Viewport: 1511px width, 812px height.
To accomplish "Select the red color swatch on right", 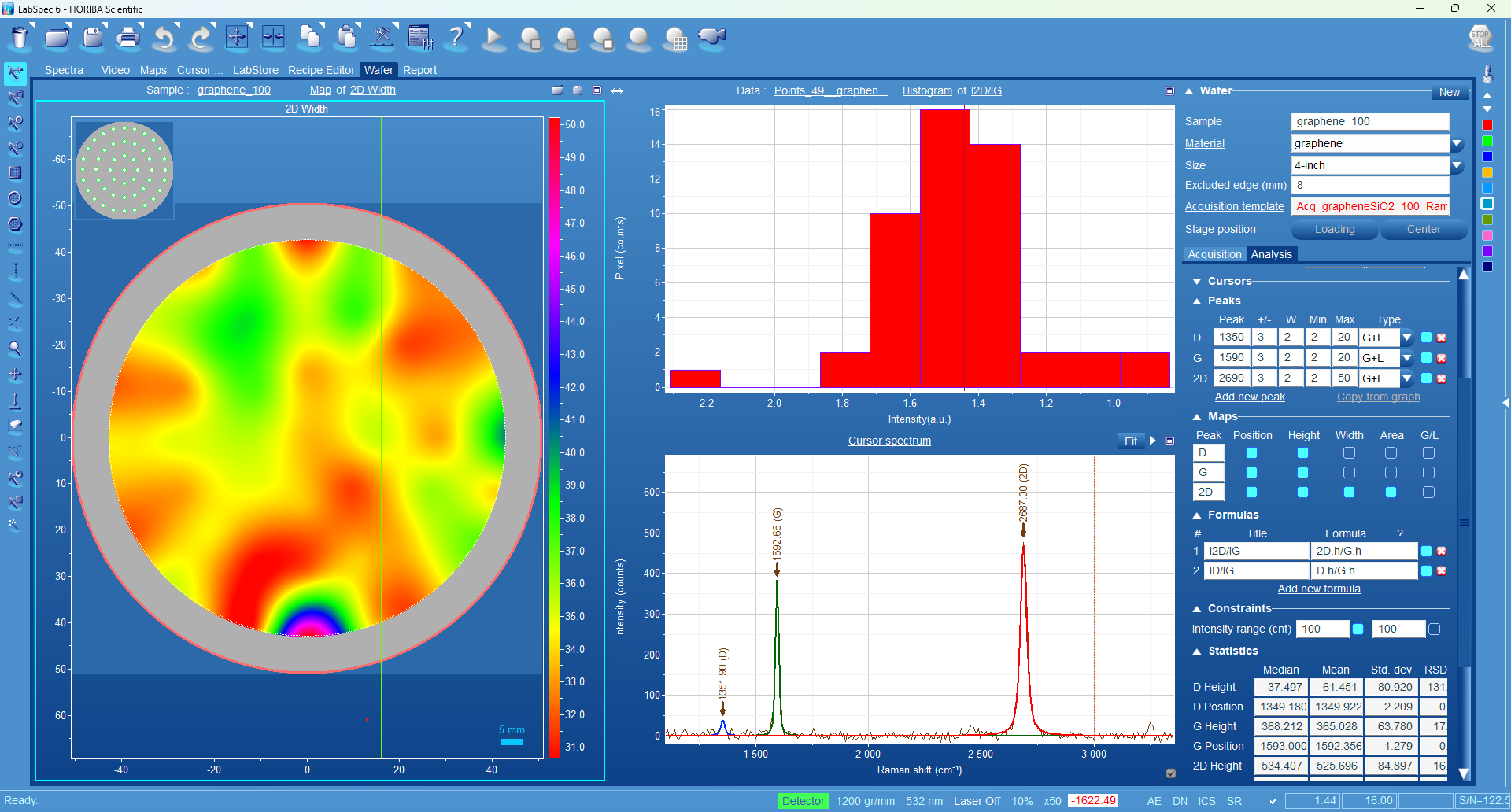I will [x=1487, y=125].
